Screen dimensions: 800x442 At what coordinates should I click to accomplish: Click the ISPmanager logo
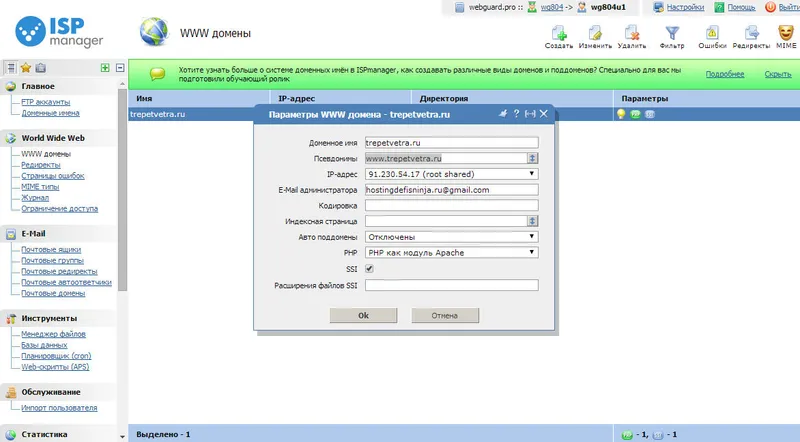point(59,32)
